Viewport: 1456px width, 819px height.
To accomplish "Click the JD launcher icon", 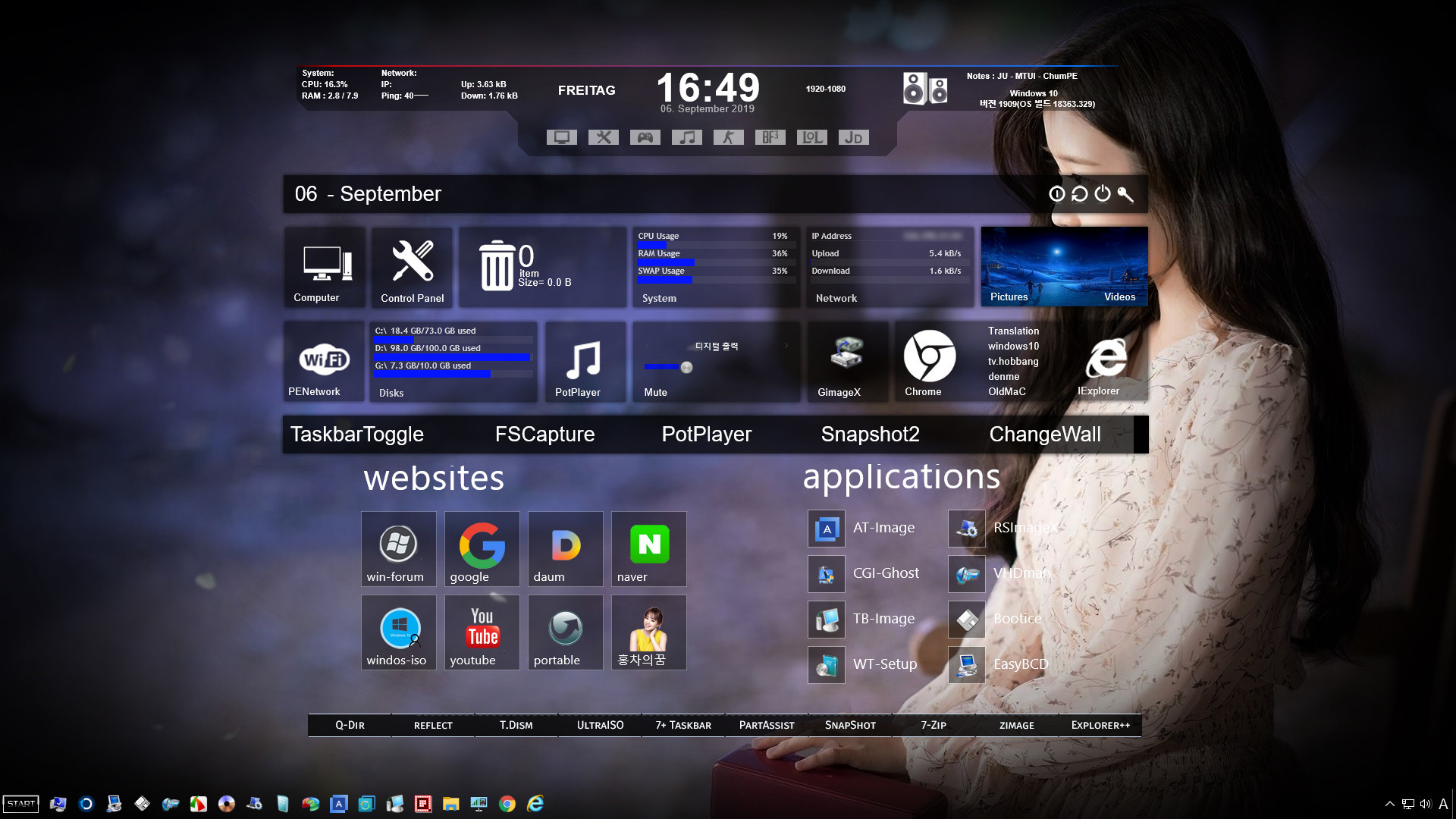I will pyautogui.click(x=853, y=137).
